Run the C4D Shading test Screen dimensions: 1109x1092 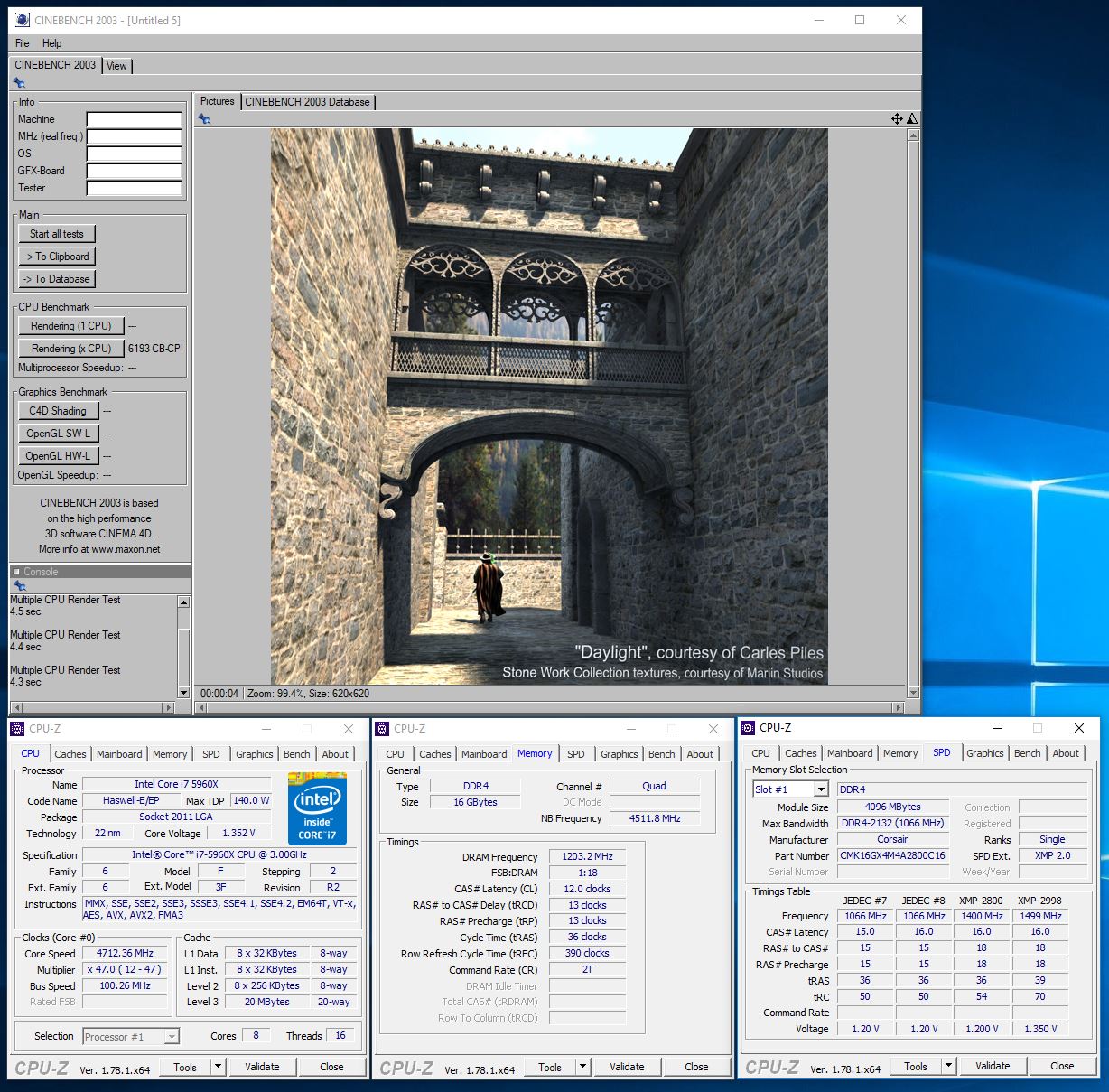[58, 411]
